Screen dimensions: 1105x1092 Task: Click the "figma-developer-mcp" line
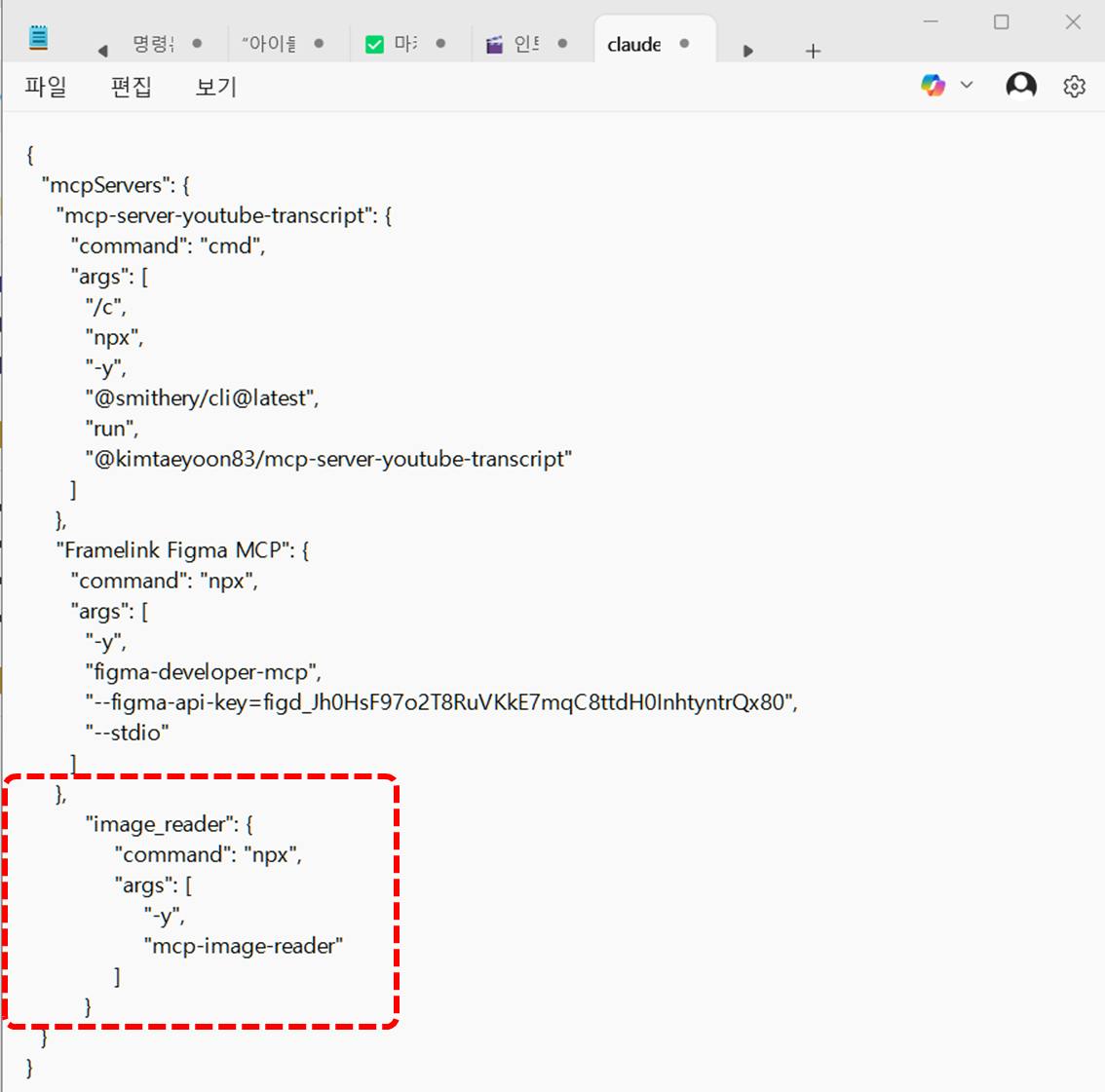tap(204, 672)
